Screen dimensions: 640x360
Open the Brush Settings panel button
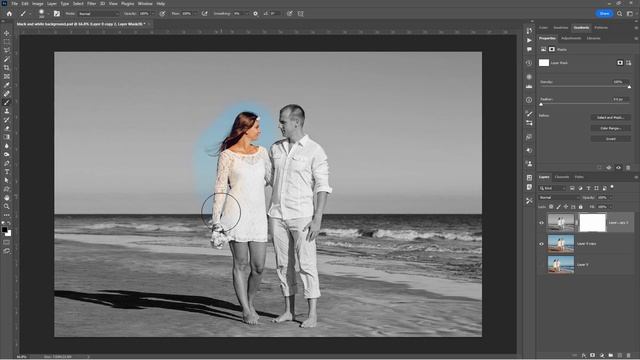coord(57,13)
